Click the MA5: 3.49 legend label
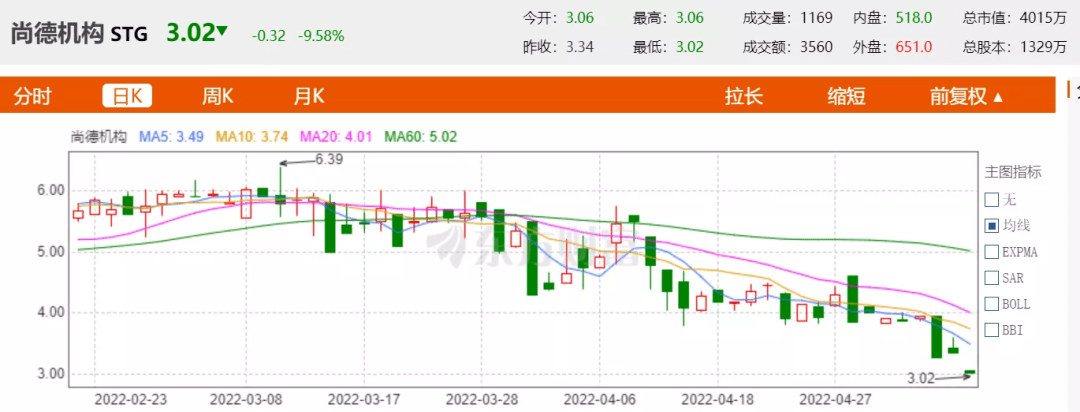The height and width of the screenshot is (412, 1080). [x=172, y=136]
